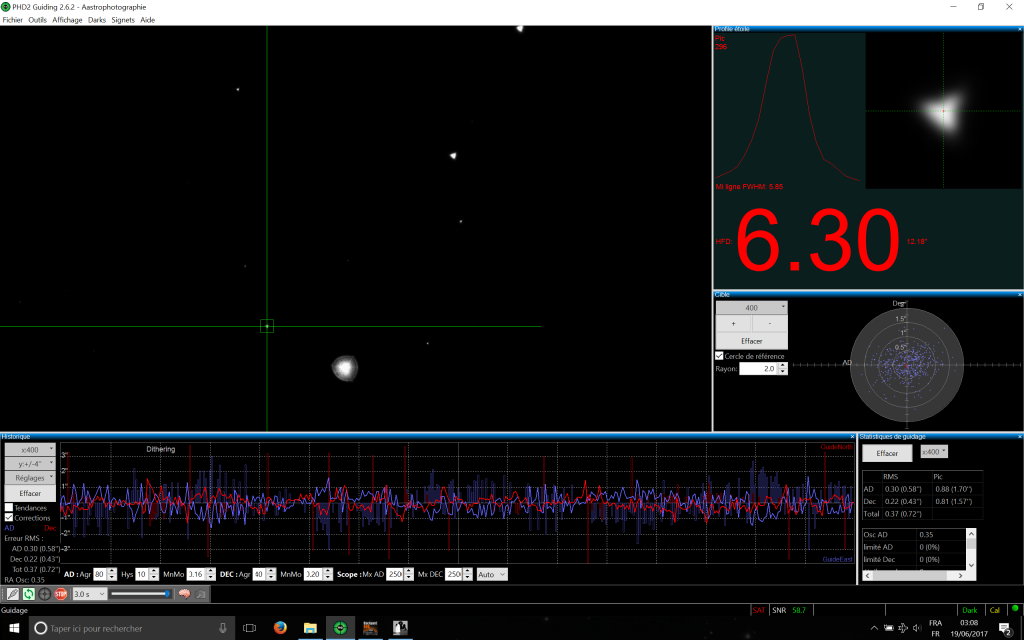Click the AD MnMo input field

click(x=196, y=574)
